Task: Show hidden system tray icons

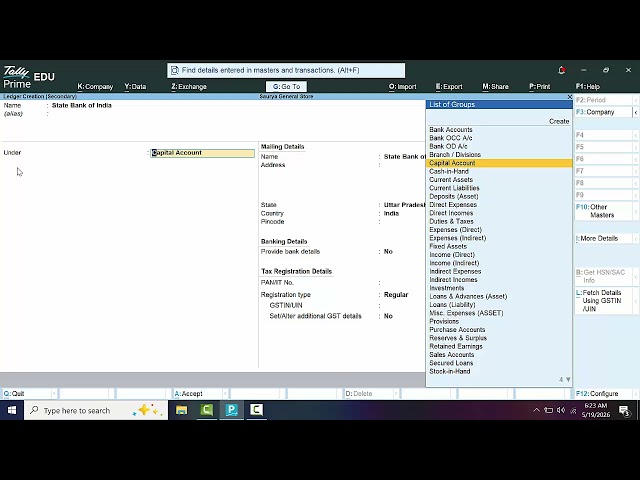Action: coord(536,410)
